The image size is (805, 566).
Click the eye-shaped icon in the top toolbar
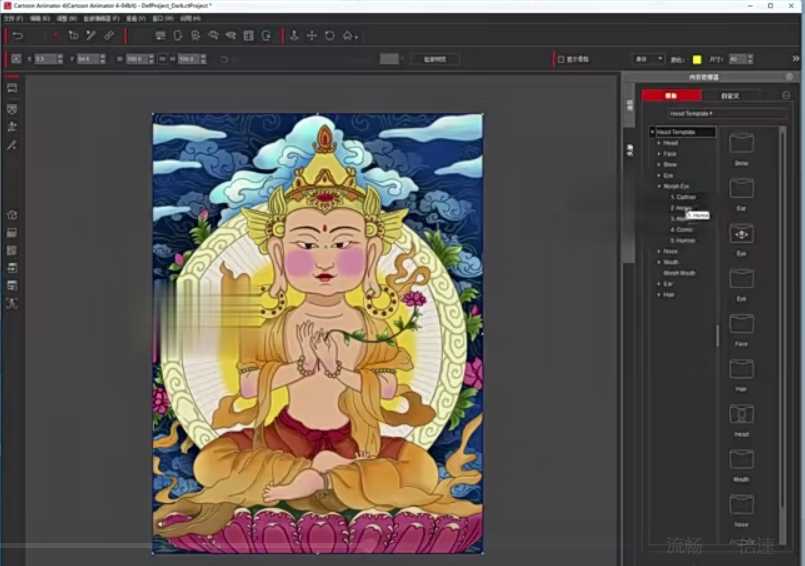pyautogui.click(x=231, y=35)
